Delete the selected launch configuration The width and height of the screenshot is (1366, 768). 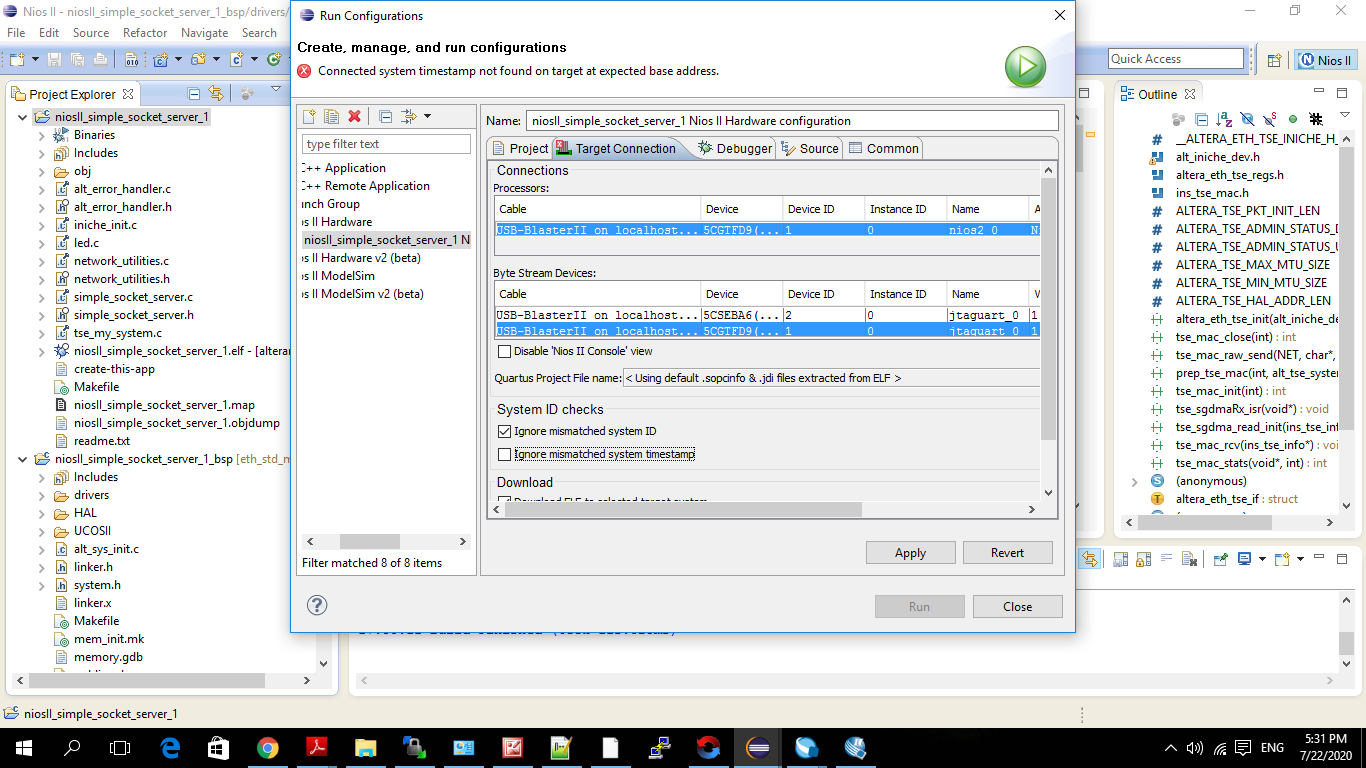pyautogui.click(x=353, y=116)
